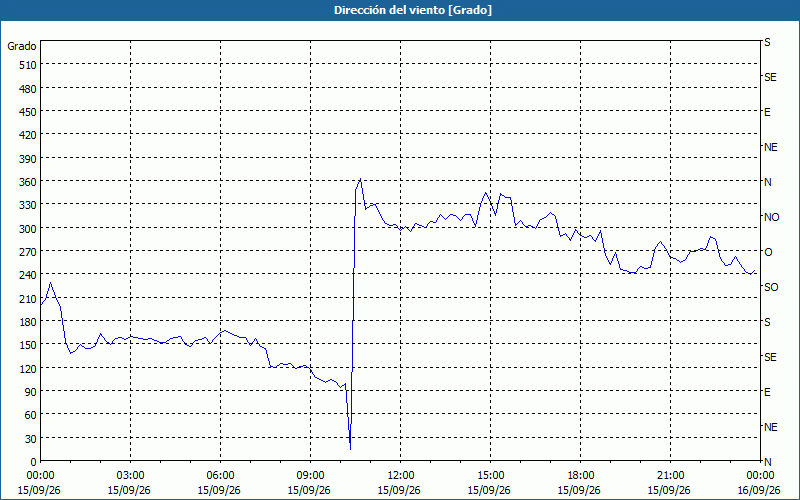
Task: Click the chart title 'Dirección del viento [Grado]'
Action: (413, 10)
